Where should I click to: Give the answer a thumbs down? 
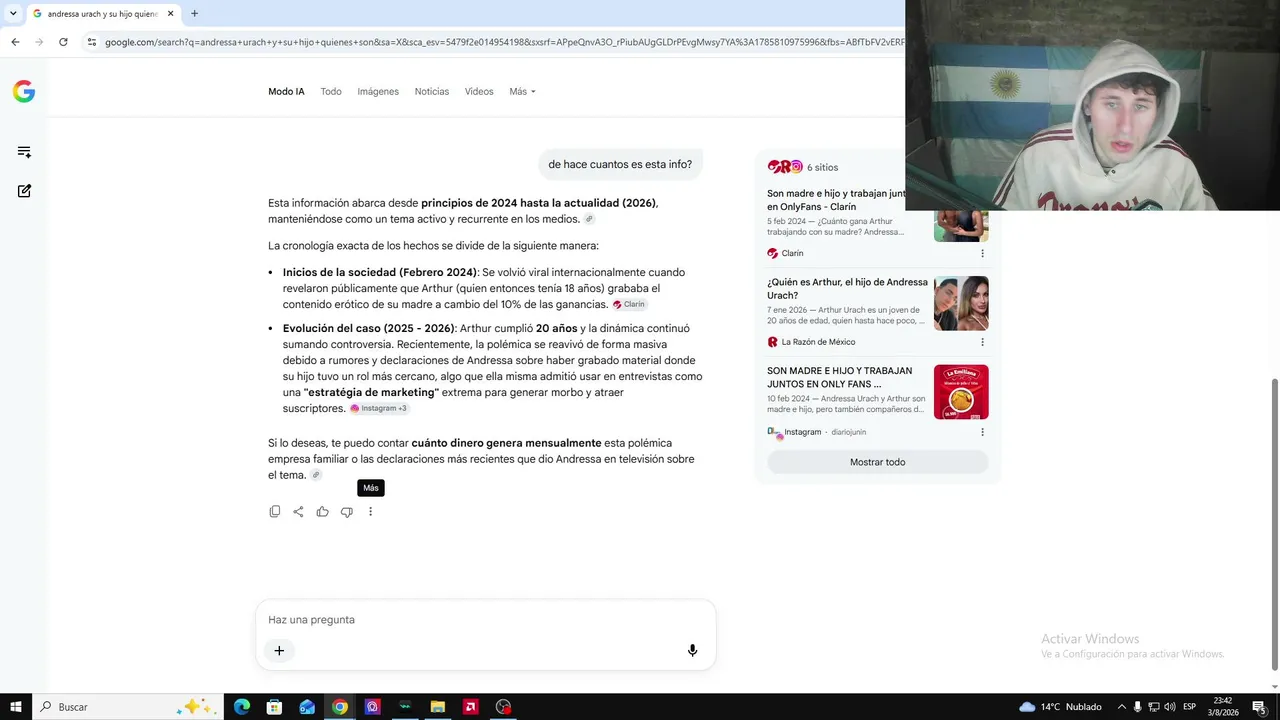pyautogui.click(x=346, y=512)
